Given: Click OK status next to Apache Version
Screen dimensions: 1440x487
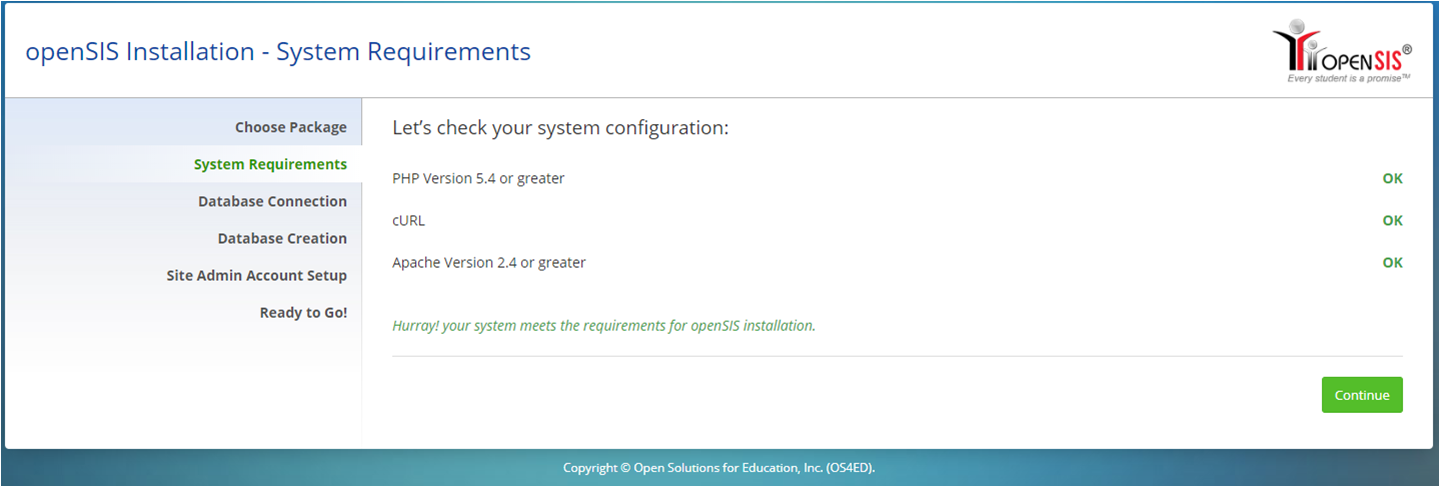Looking at the screenshot, I should 1392,262.
